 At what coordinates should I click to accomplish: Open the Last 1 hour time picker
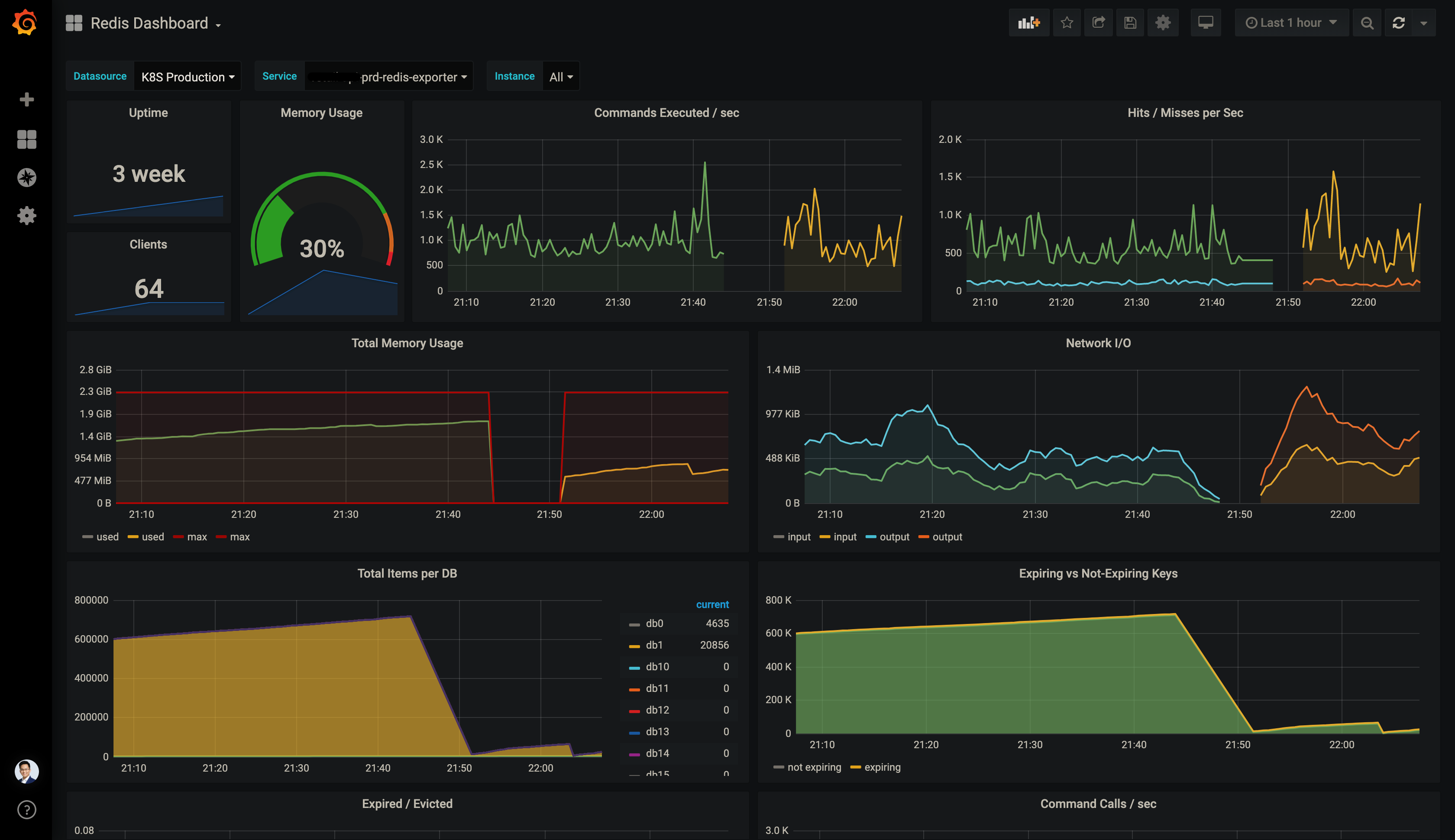[1291, 23]
